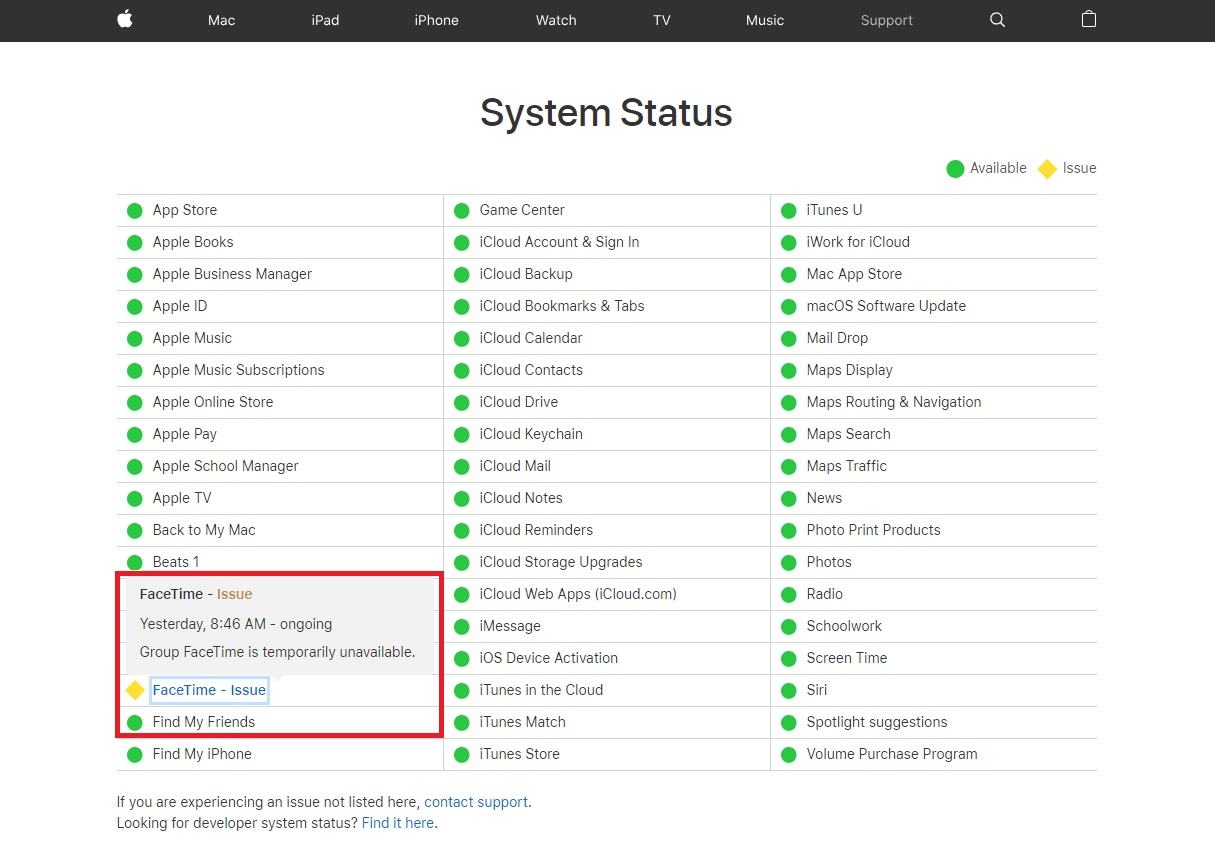Click the 'Find My Friends' service name
This screenshot has width=1215, height=849.
(x=204, y=722)
